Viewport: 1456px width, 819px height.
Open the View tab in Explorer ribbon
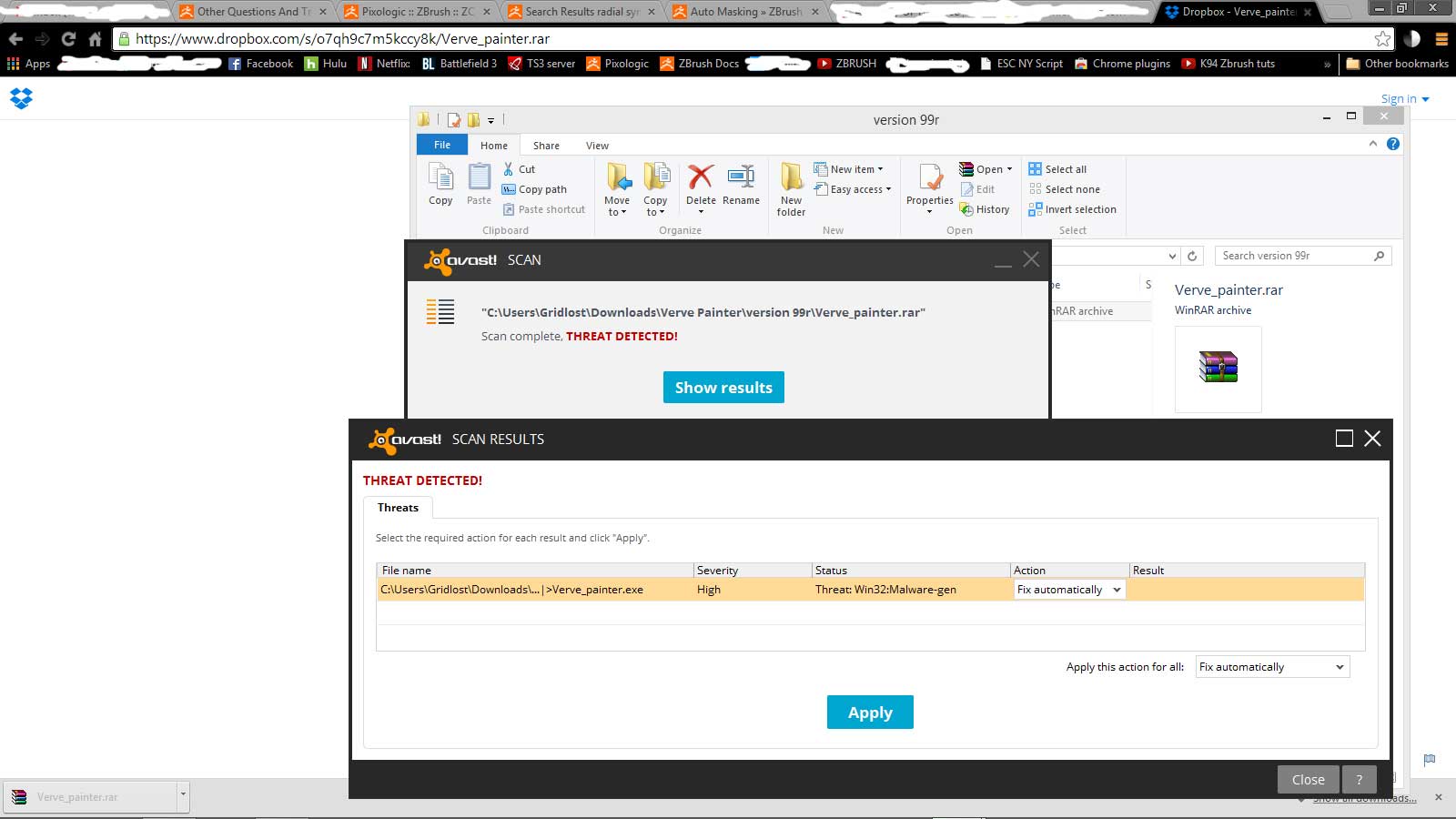point(597,146)
